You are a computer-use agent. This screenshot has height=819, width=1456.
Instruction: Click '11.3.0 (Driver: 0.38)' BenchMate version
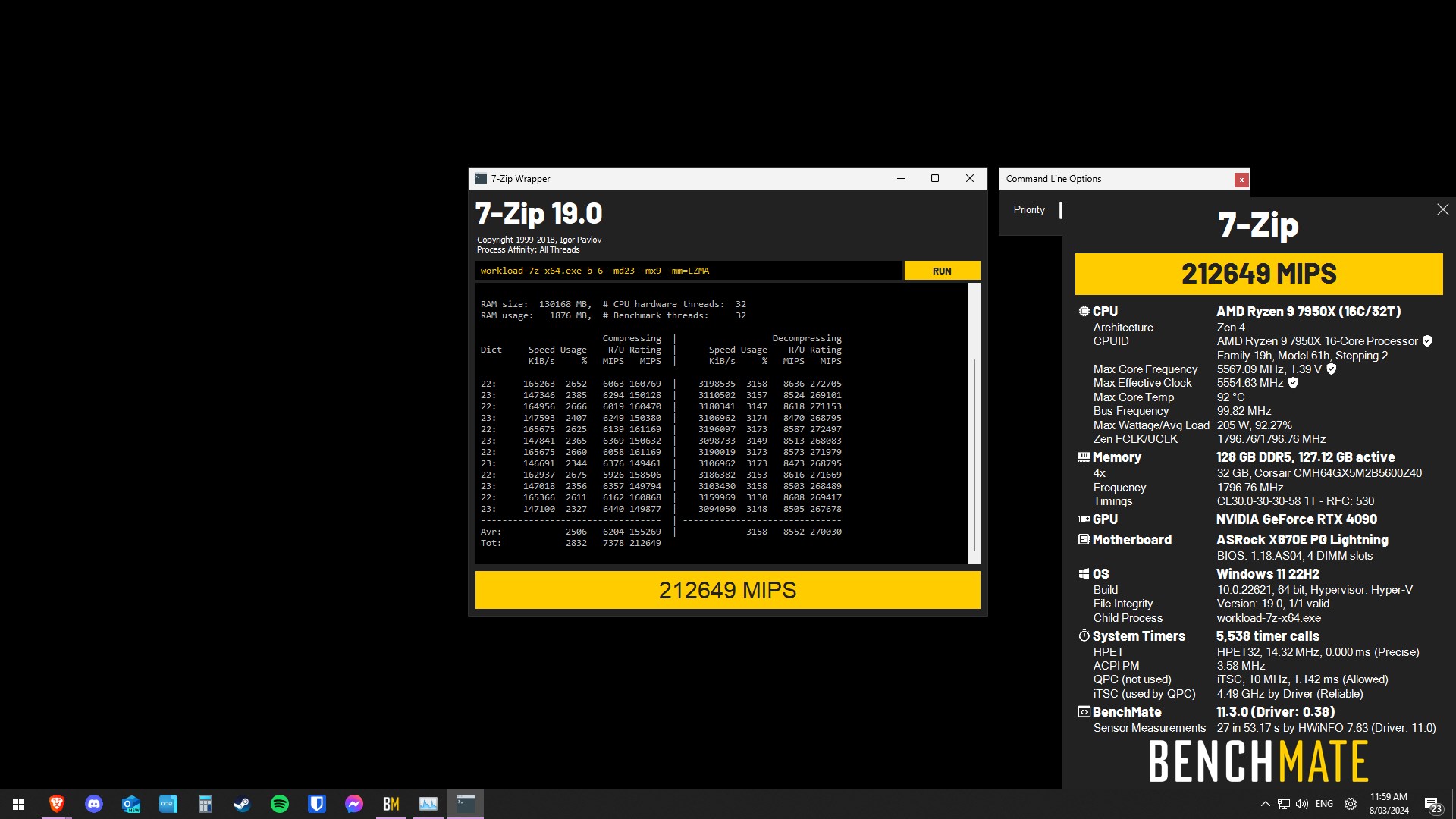[1276, 712]
